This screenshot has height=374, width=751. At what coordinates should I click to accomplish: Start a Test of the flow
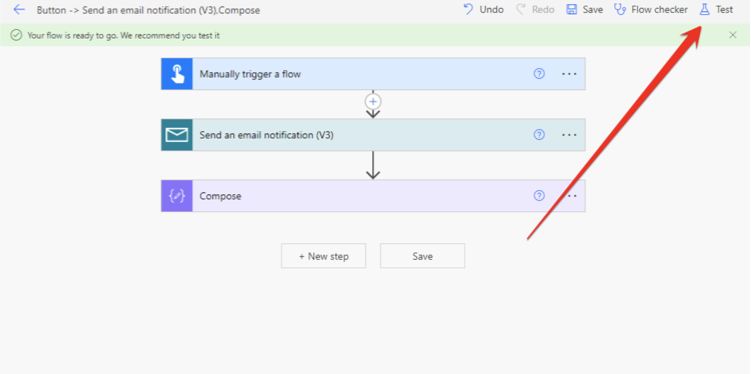click(x=716, y=10)
